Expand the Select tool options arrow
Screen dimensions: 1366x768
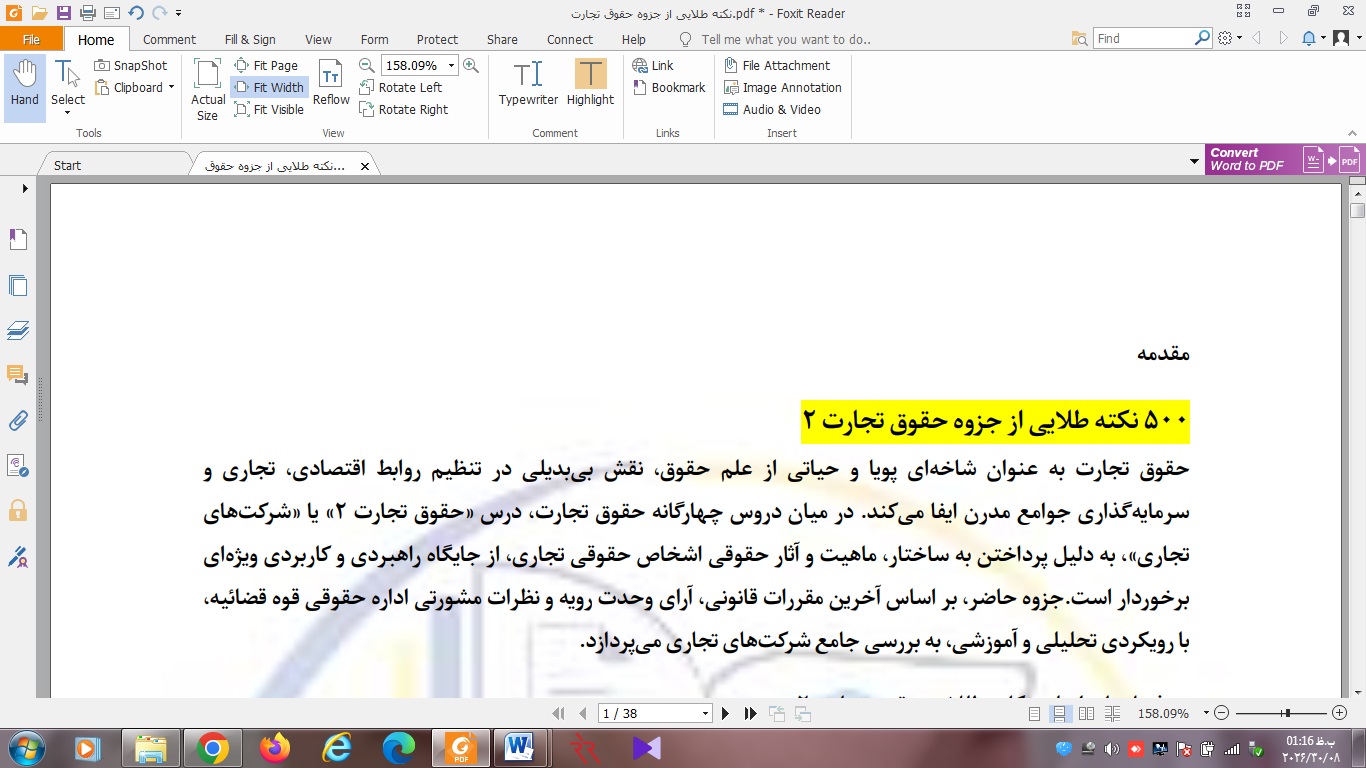click(68, 112)
